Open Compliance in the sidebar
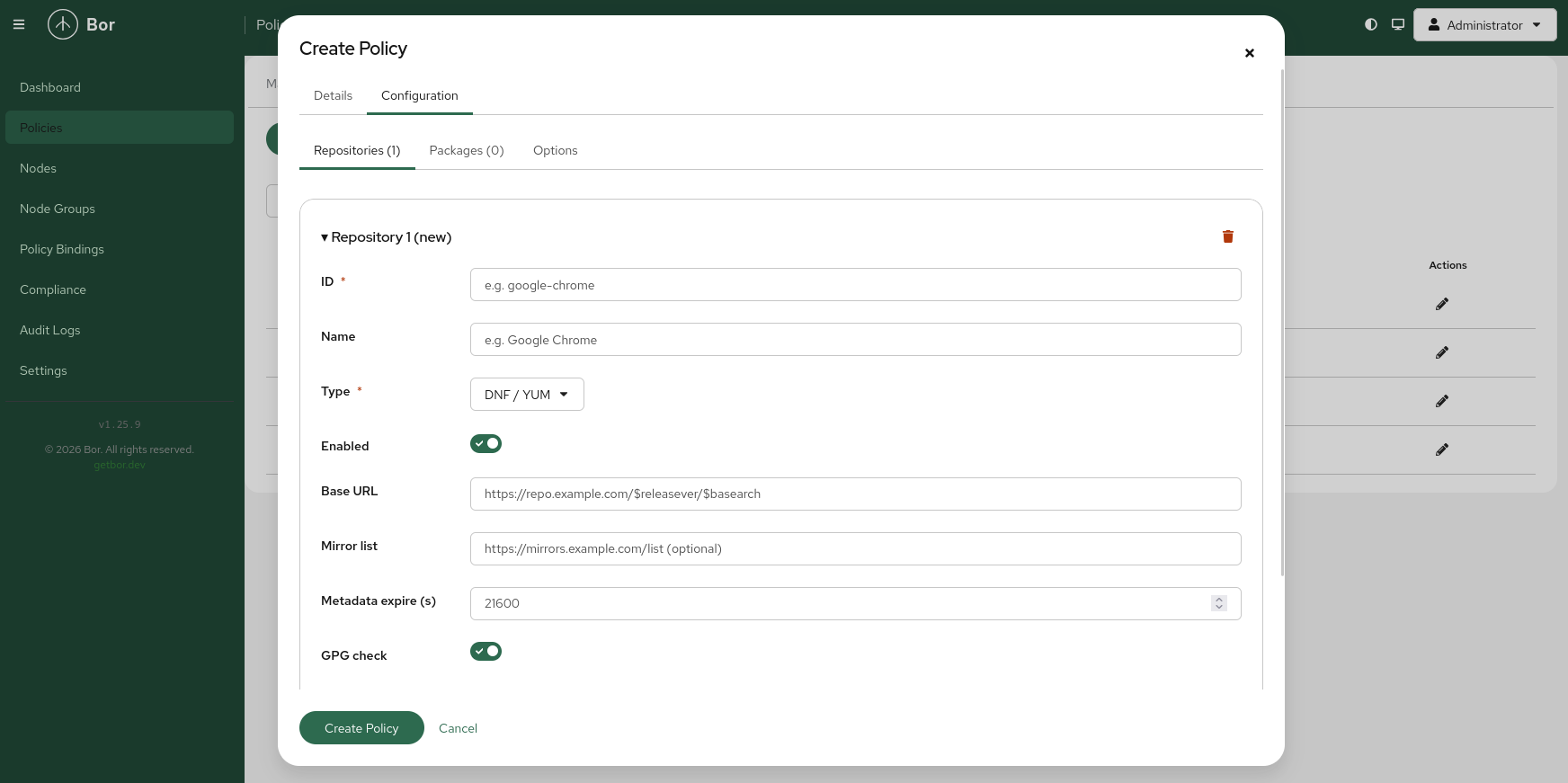Image resolution: width=1568 pixels, height=783 pixels. pyautogui.click(x=120, y=289)
